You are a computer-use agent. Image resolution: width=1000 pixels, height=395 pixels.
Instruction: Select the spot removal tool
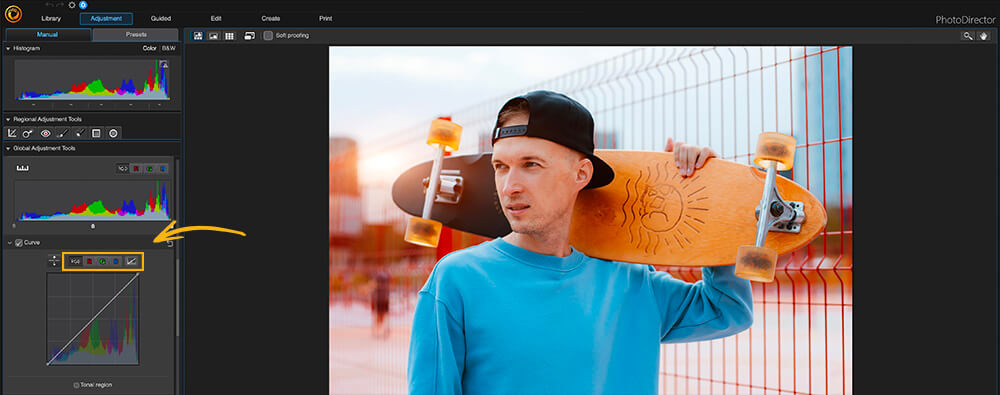tap(28, 133)
